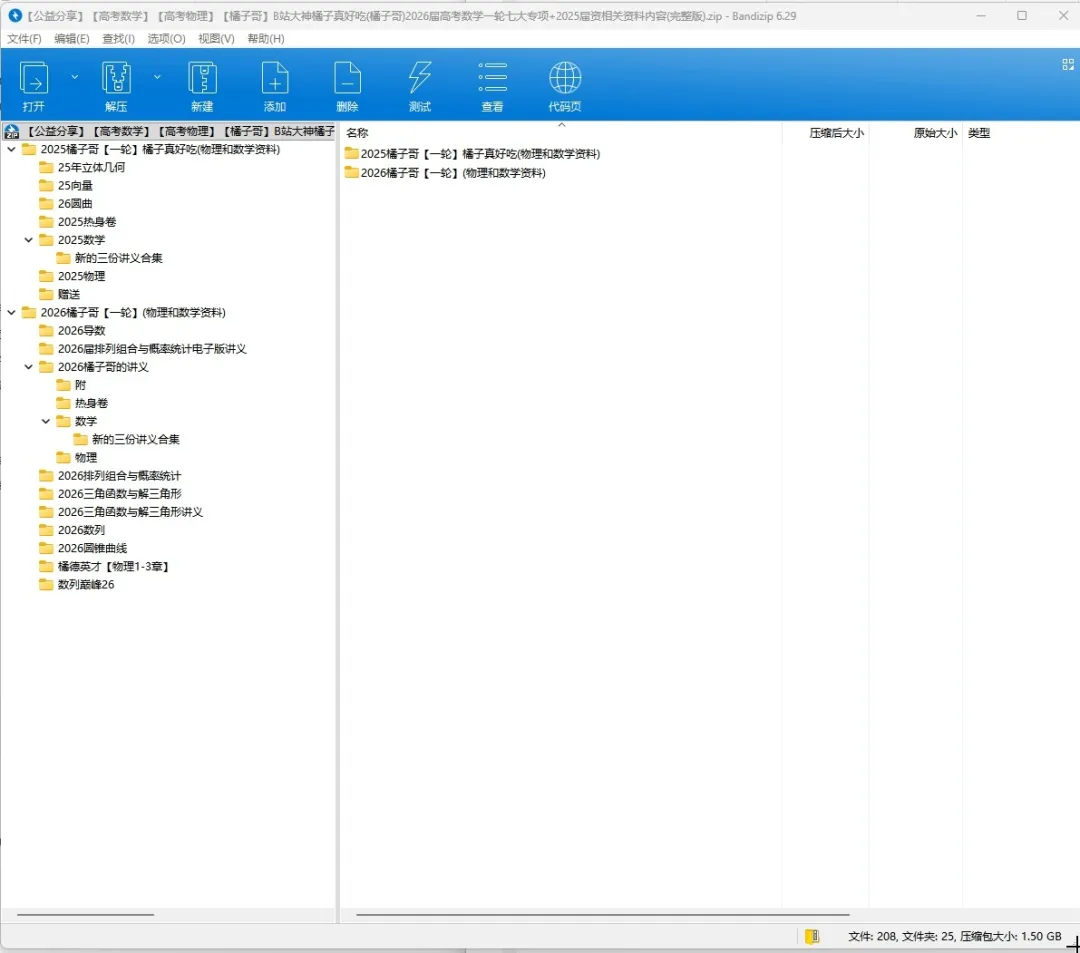
Task: Click the tree panel horizontal scrollbar
Action: 85,914
